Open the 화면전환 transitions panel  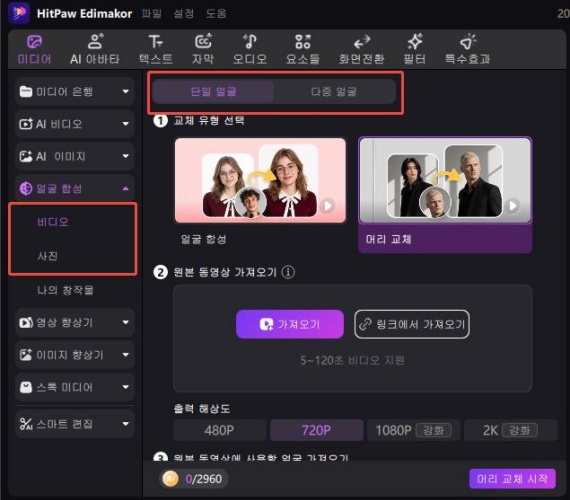(x=361, y=50)
